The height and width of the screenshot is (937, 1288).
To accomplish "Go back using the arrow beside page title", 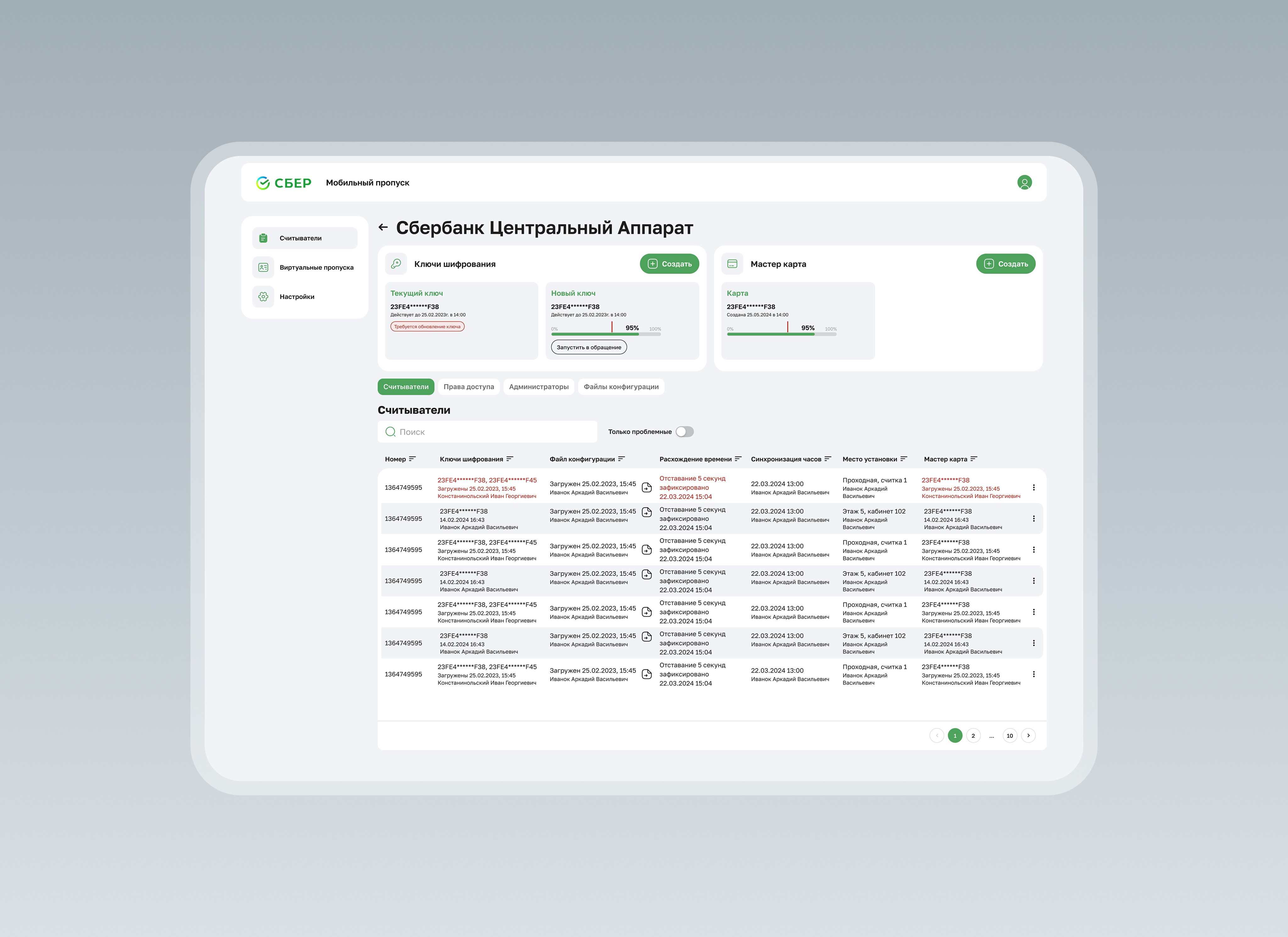I will coord(383,227).
